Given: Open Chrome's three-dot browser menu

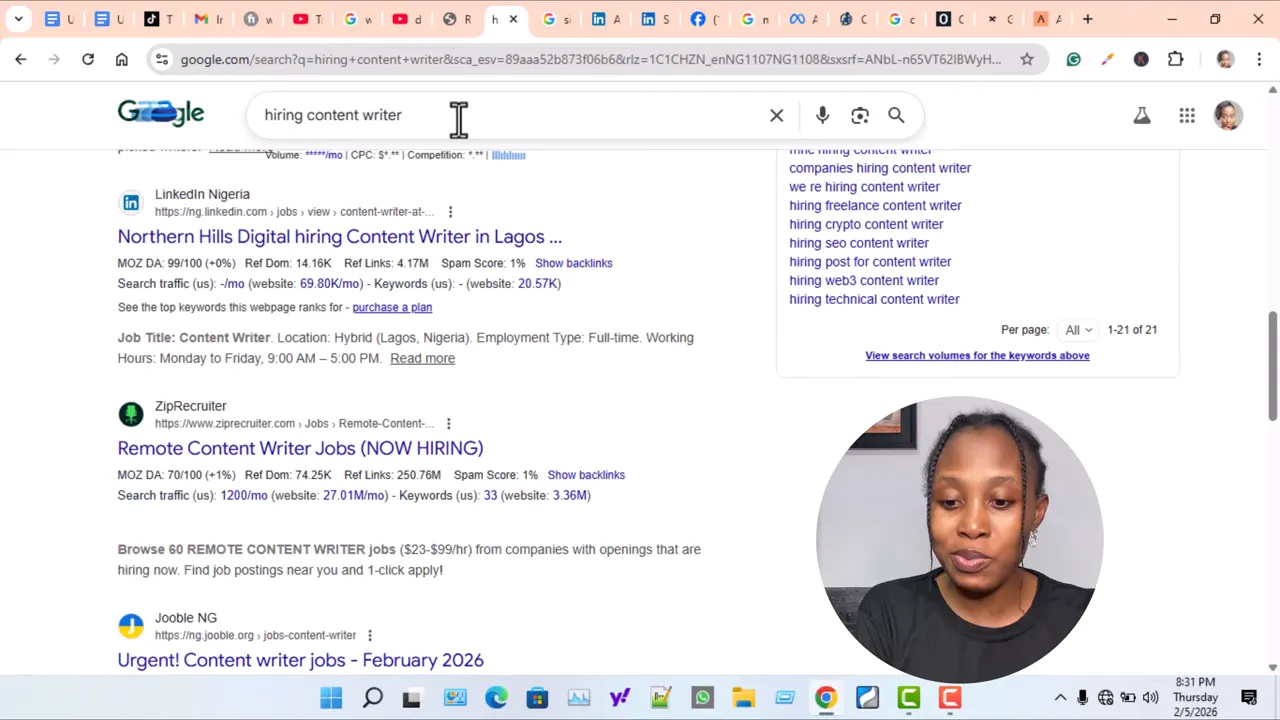Looking at the screenshot, I should (x=1260, y=59).
